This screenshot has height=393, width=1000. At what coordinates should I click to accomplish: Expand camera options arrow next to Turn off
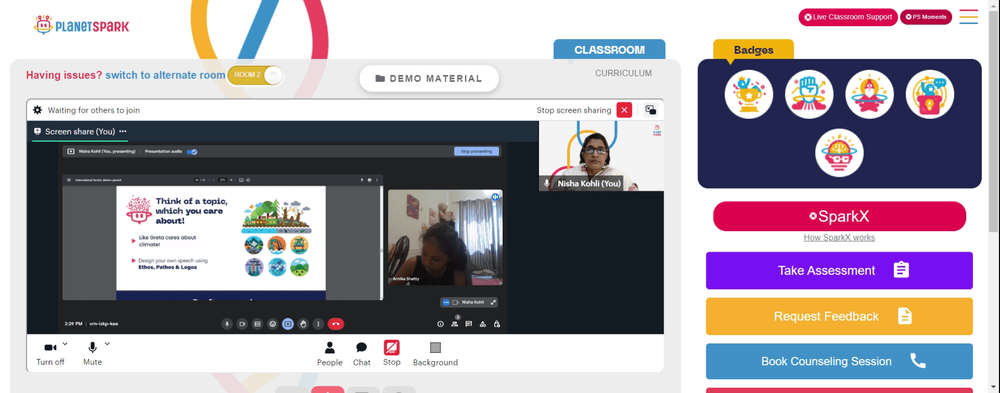[65, 344]
